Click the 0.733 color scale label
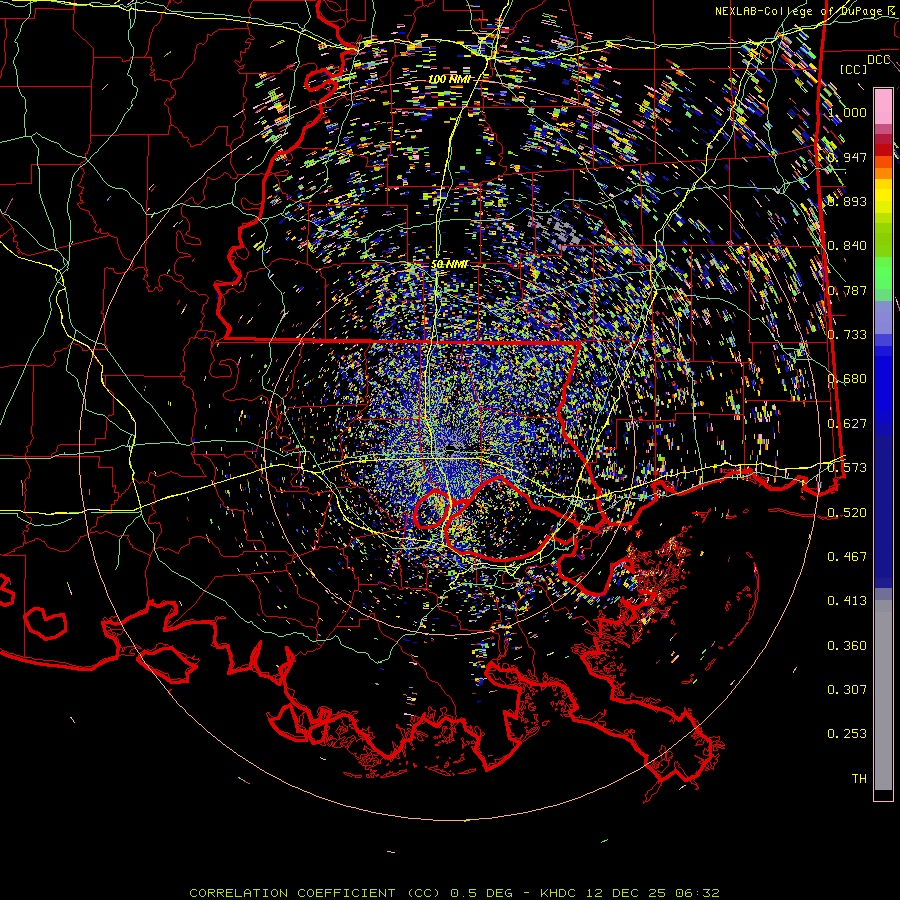 847,335
